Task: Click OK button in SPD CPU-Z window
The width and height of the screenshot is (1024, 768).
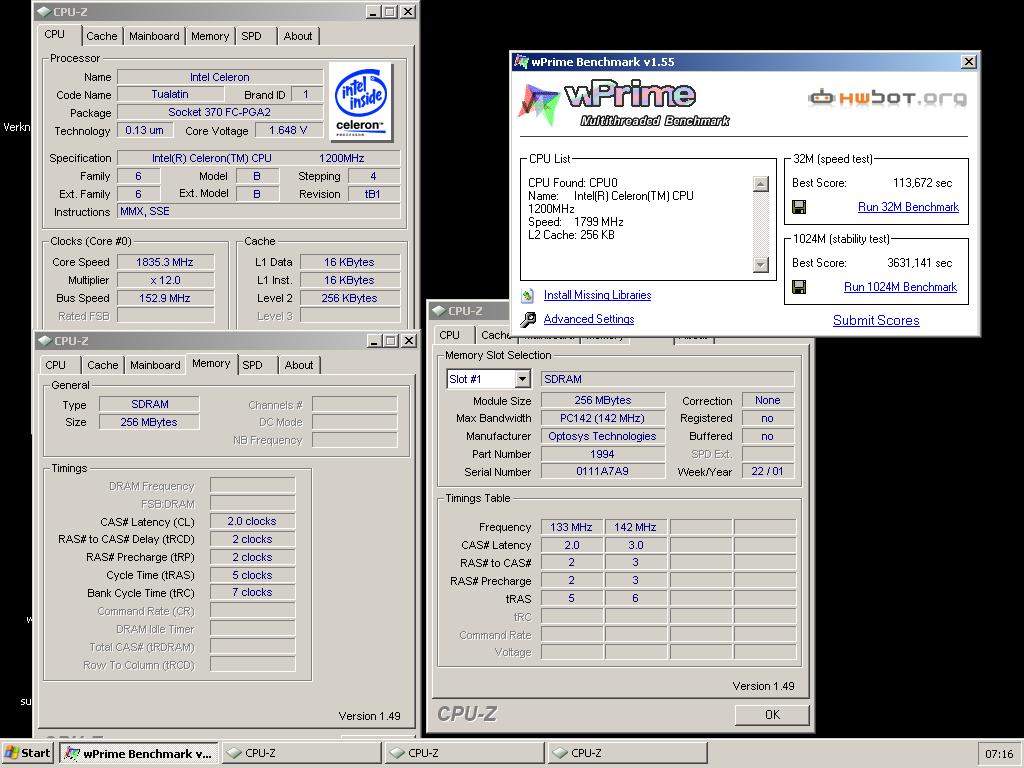Action: [772, 714]
